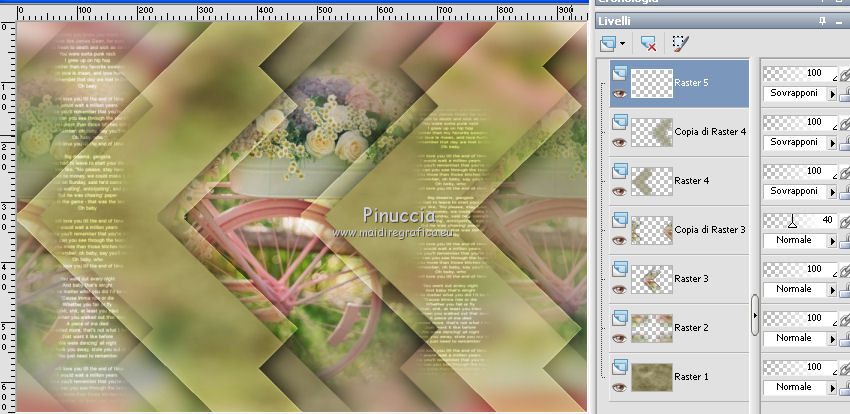Hide the Raster 2 layer
Viewport: 850px width, 414px height.
tap(620, 338)
